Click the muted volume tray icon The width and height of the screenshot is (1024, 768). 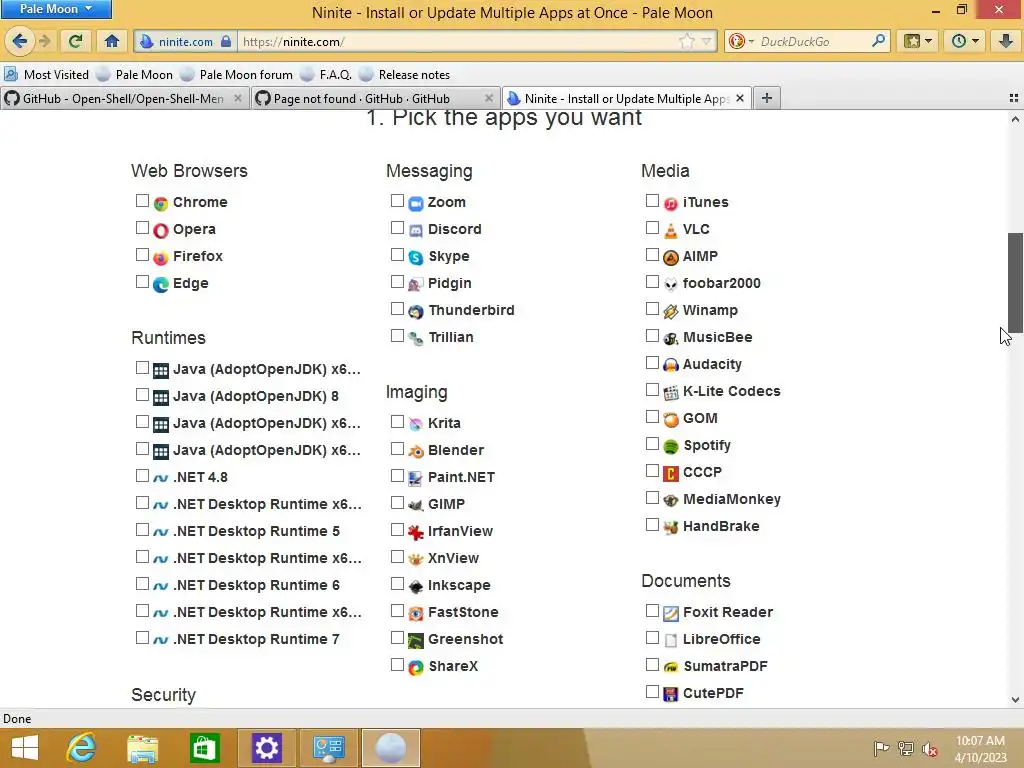[929, 748]
